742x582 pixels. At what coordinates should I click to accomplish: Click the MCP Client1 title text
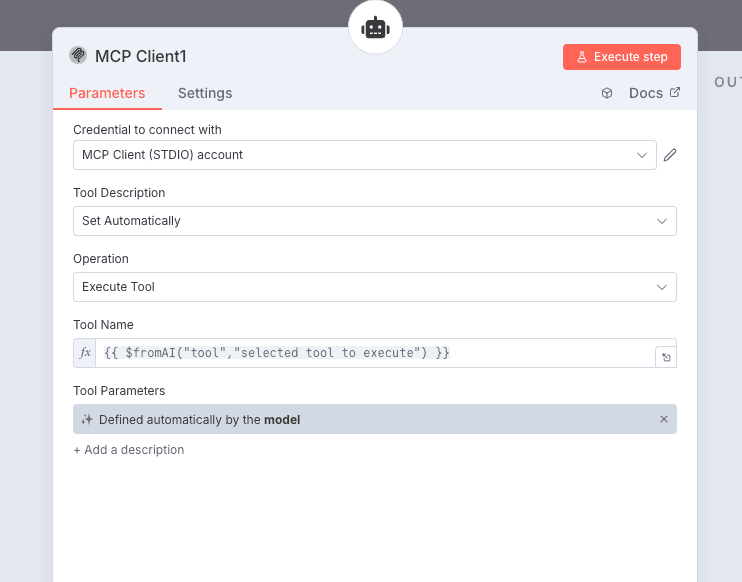(141, 56)
